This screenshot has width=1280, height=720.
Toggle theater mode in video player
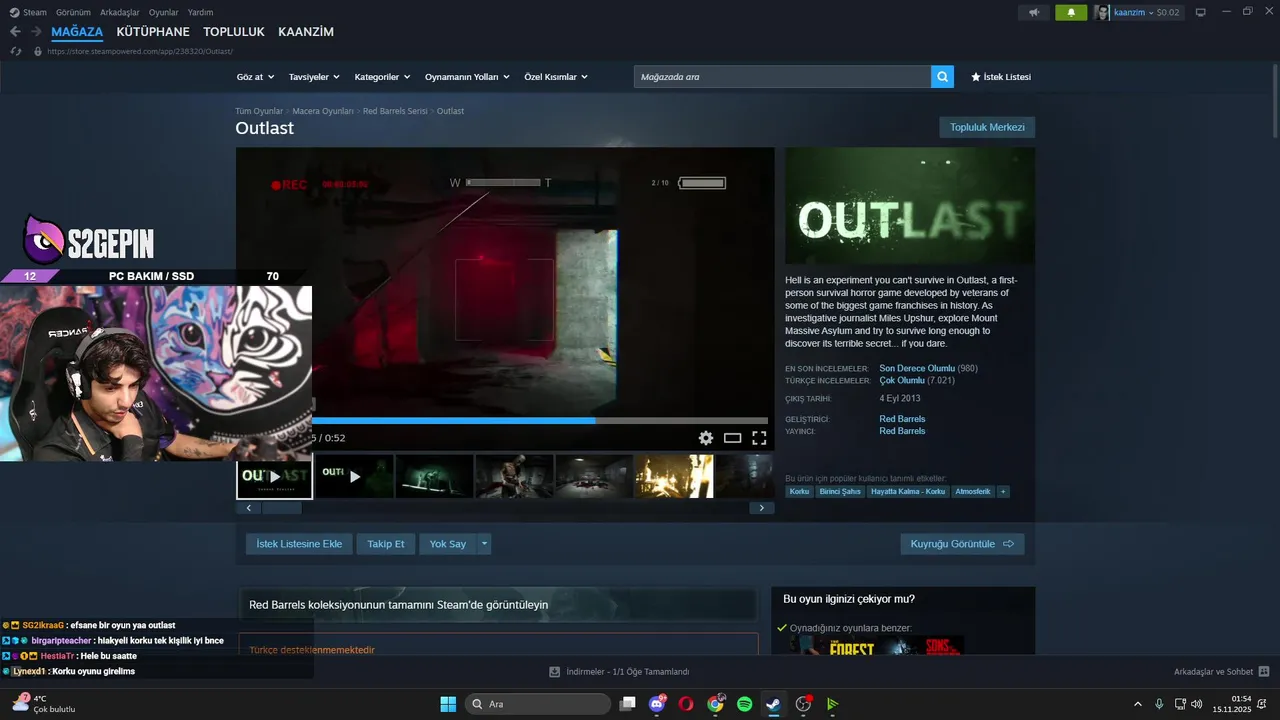tap(733, 438)
